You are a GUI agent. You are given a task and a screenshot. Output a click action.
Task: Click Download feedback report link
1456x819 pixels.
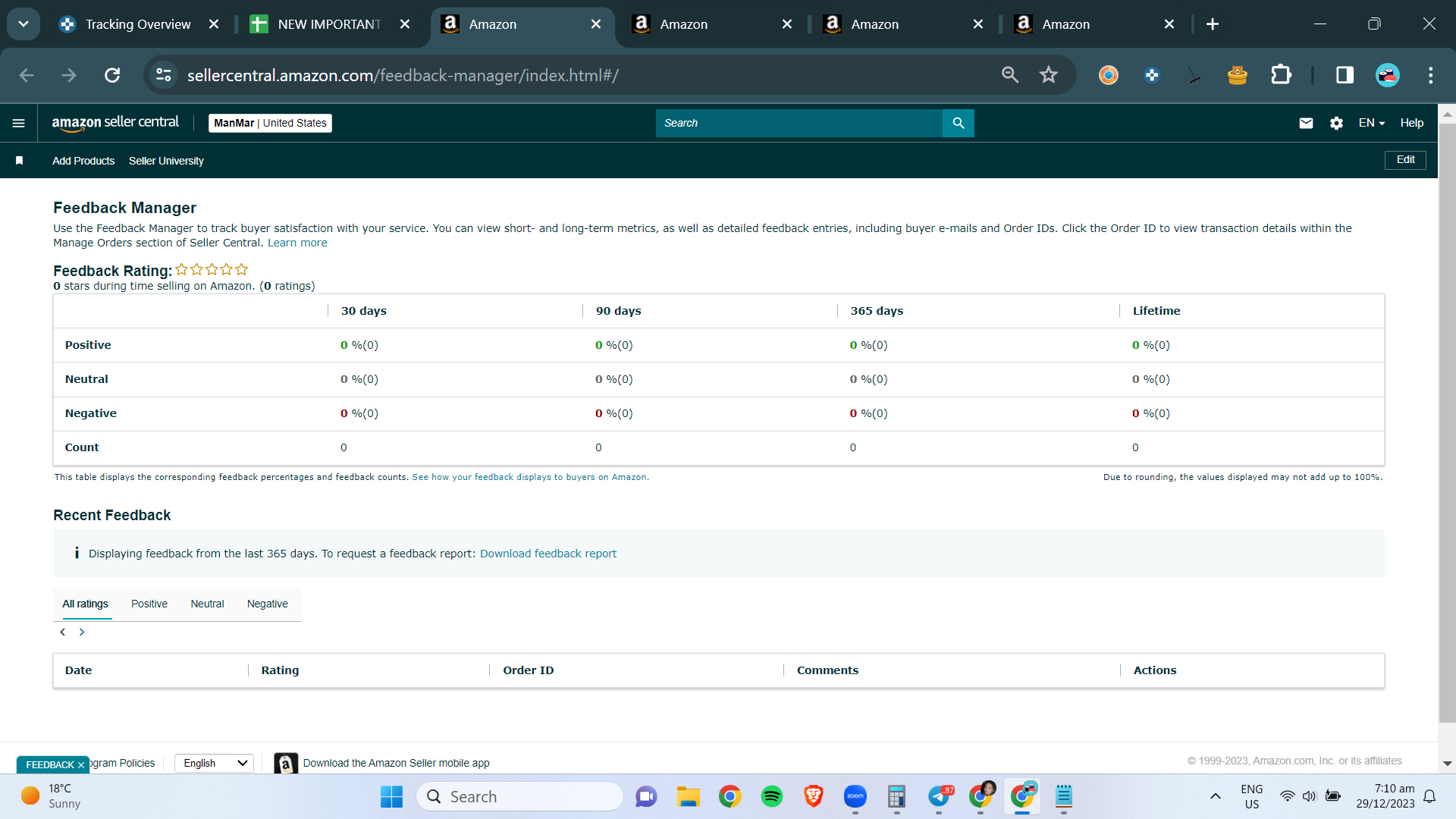pyautogui.click(x=548, y=554)
